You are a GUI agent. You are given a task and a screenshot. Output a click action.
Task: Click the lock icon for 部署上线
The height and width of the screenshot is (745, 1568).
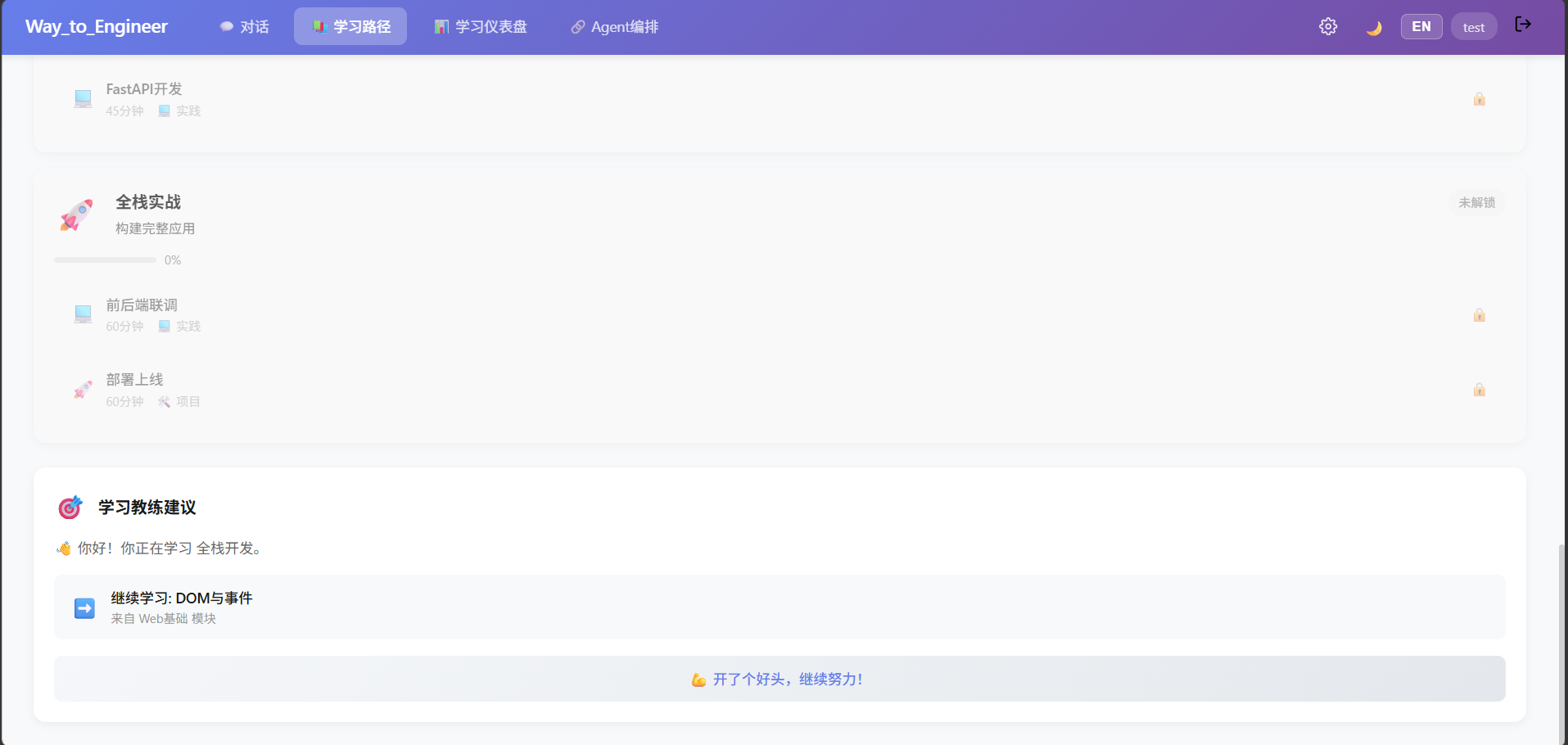(1480, 390)
